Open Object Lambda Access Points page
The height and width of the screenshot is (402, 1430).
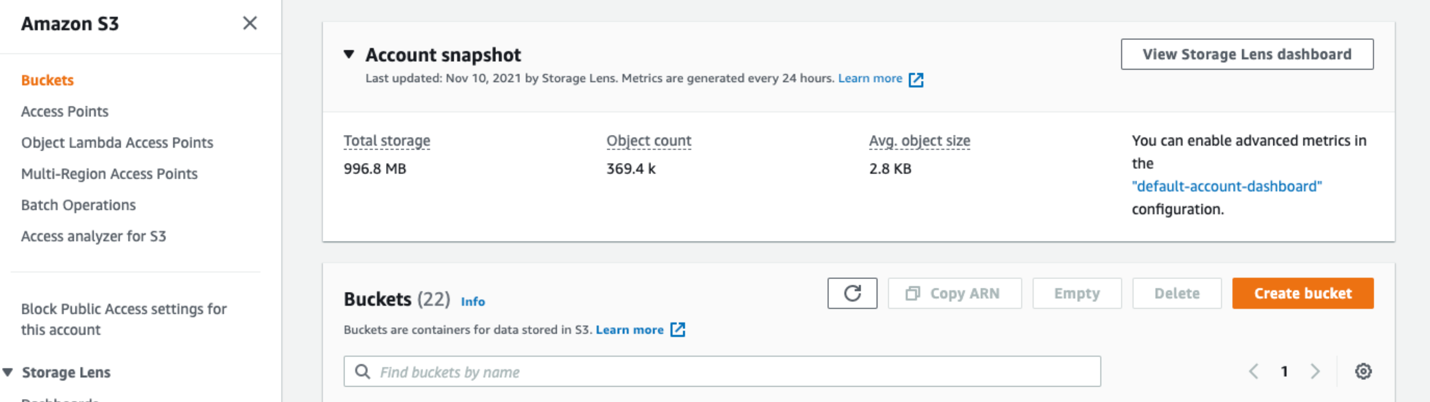tap(117, 142)
